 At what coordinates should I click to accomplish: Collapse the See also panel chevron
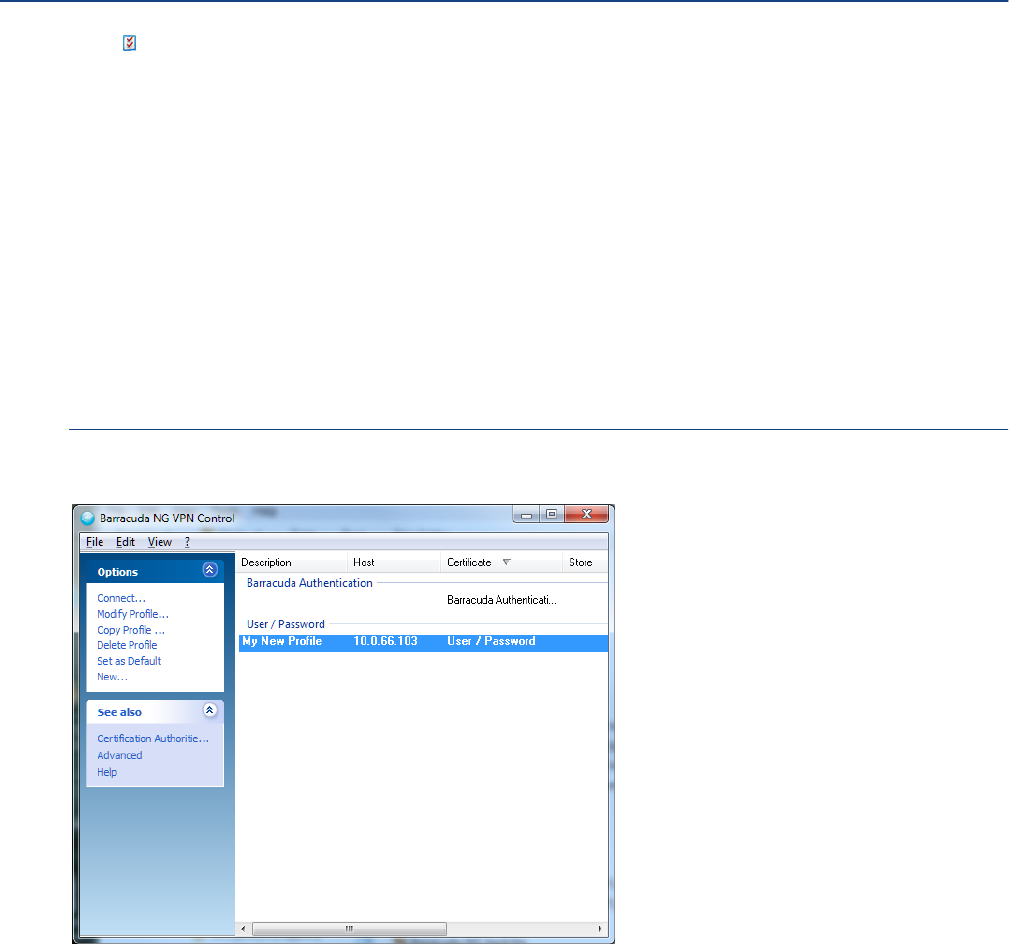210,710
